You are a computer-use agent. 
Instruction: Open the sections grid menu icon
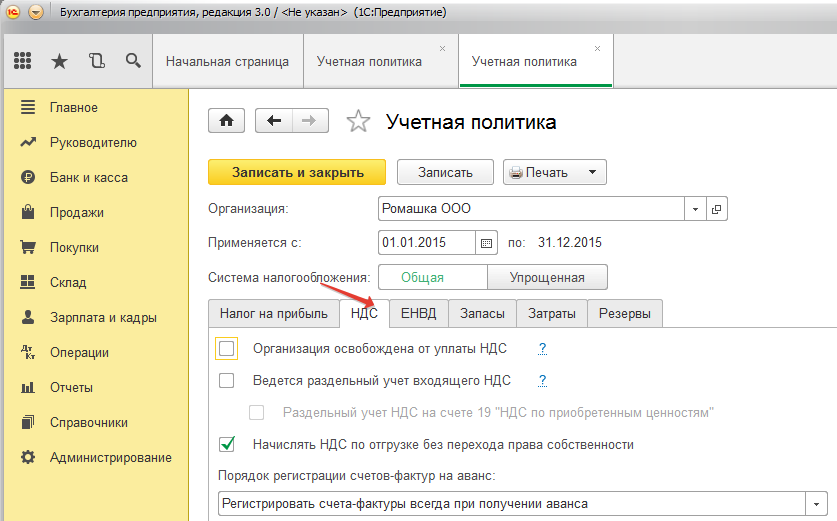click(x=22, y=61)
